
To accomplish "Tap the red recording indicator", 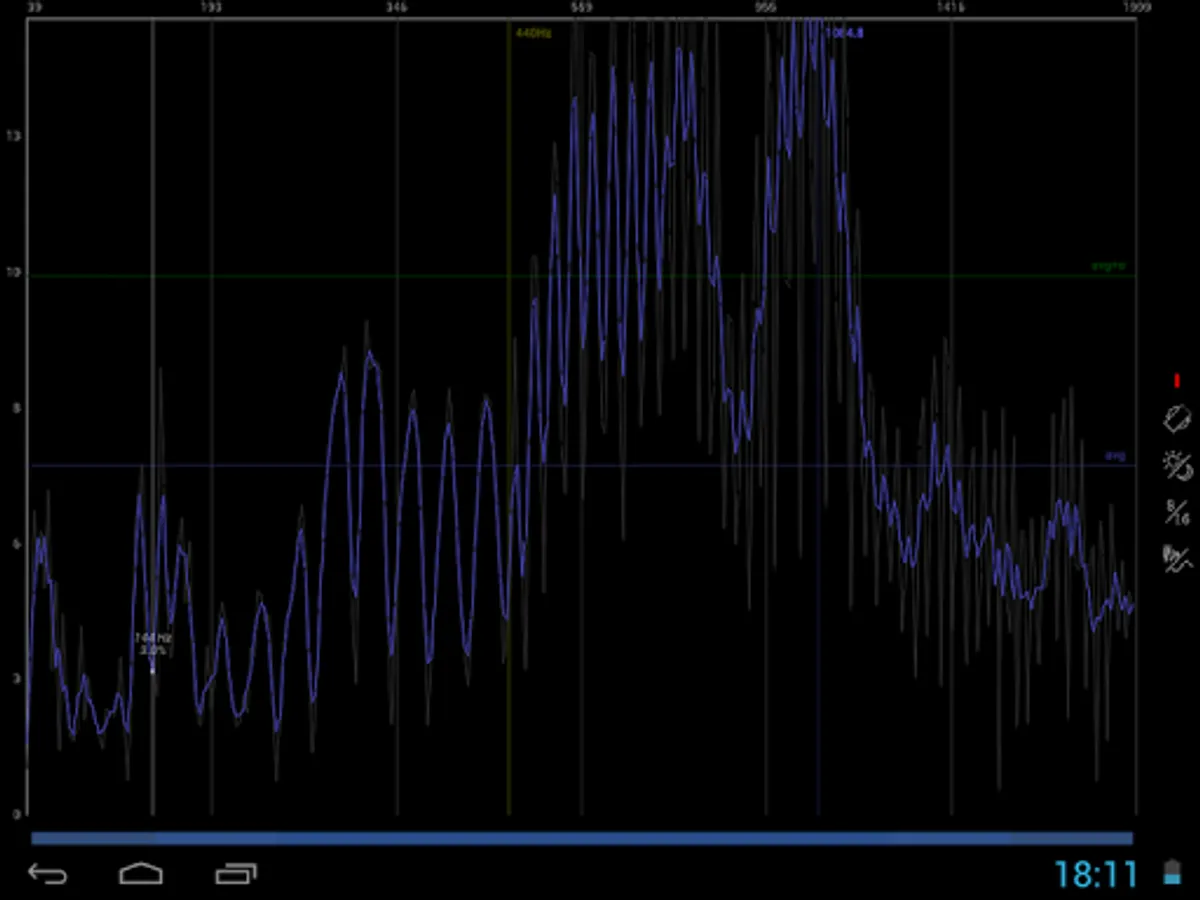I will 1177,381.
